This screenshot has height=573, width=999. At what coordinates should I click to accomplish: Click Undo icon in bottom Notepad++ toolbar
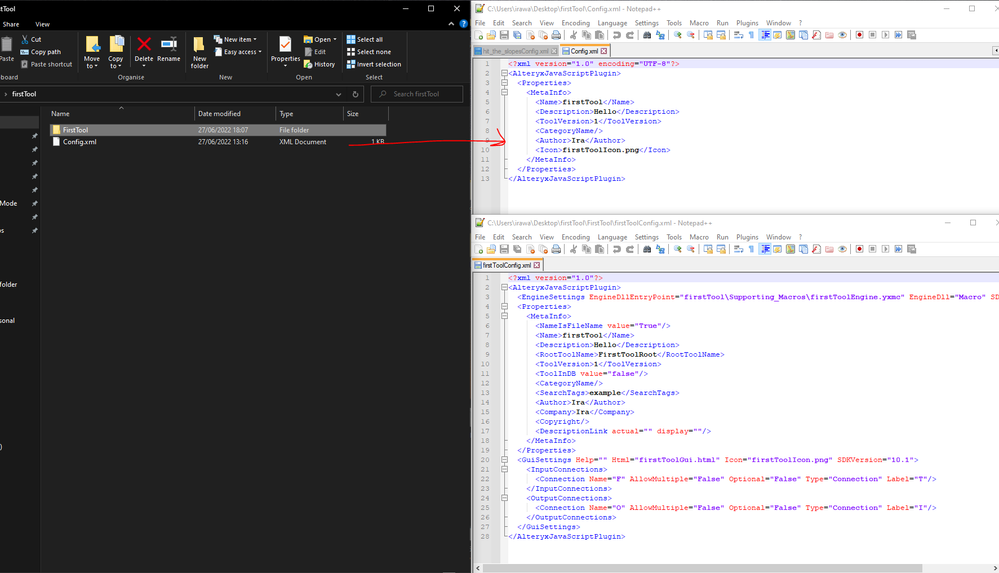click(617, 249)
